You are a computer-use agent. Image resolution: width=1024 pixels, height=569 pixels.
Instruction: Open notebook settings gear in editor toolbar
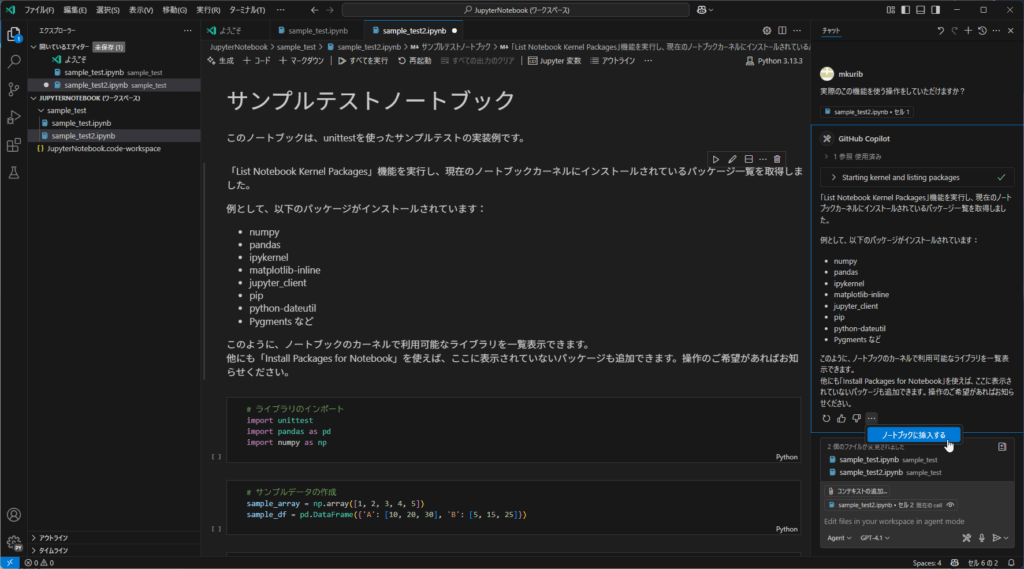tap(767, 31)
